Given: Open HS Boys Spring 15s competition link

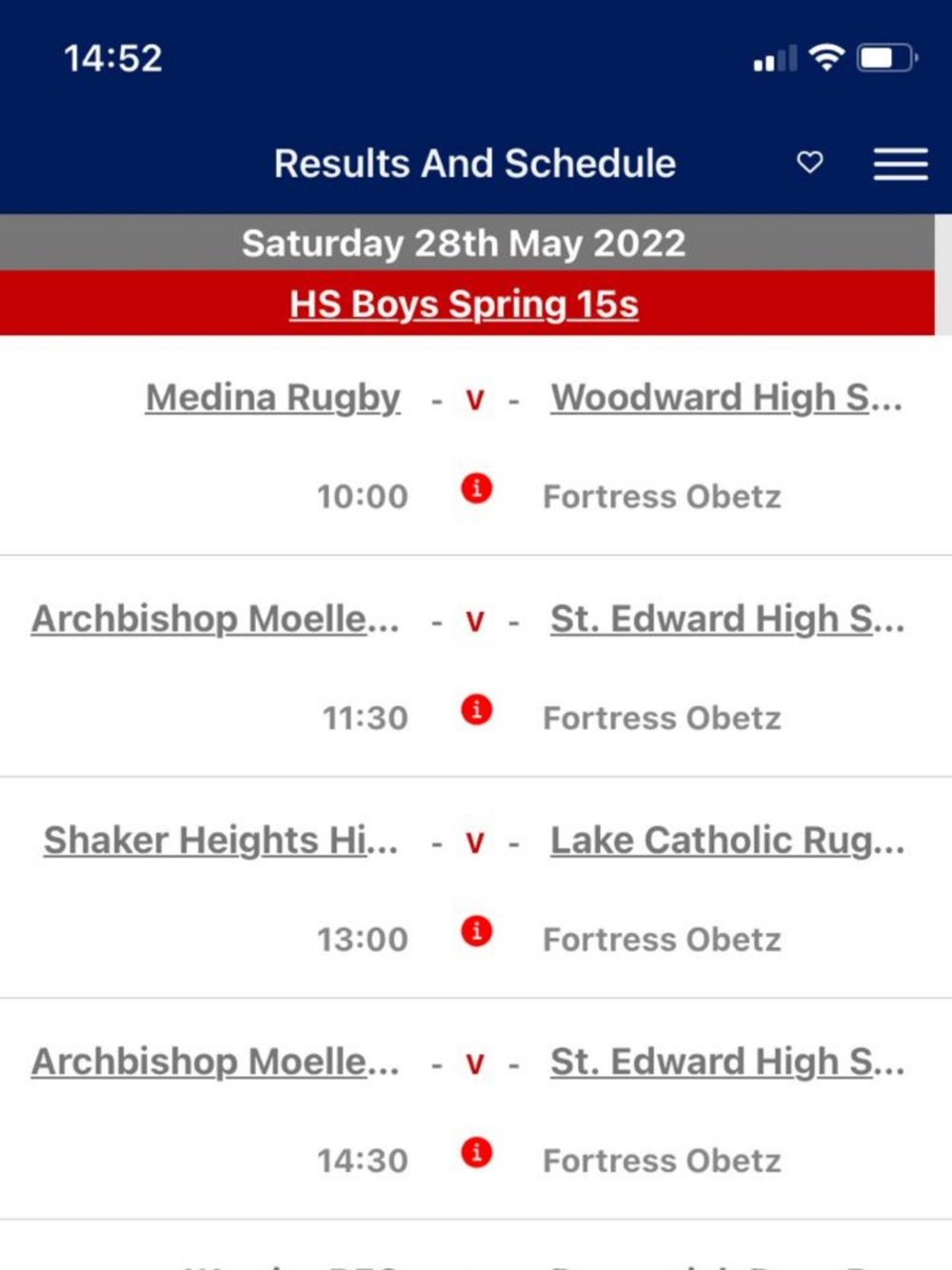Looking at the screenshot, I should (x=464, y=305).
